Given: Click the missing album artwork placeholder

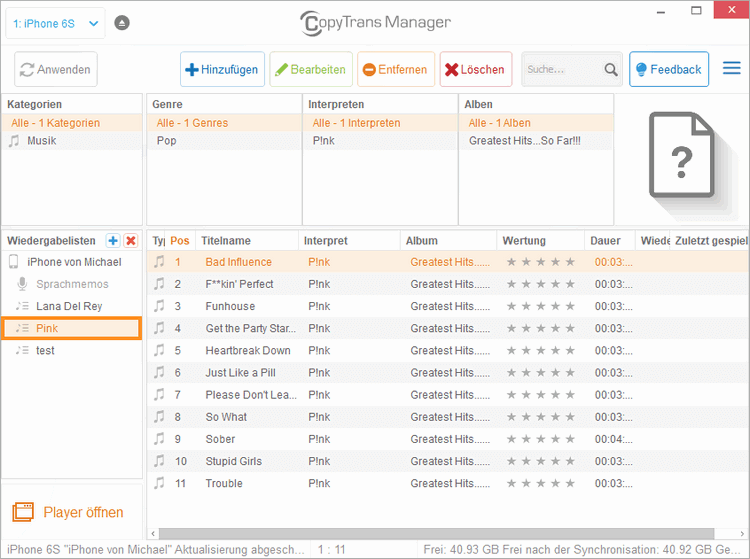Looking at the screenshot, I should pos(683,155).
